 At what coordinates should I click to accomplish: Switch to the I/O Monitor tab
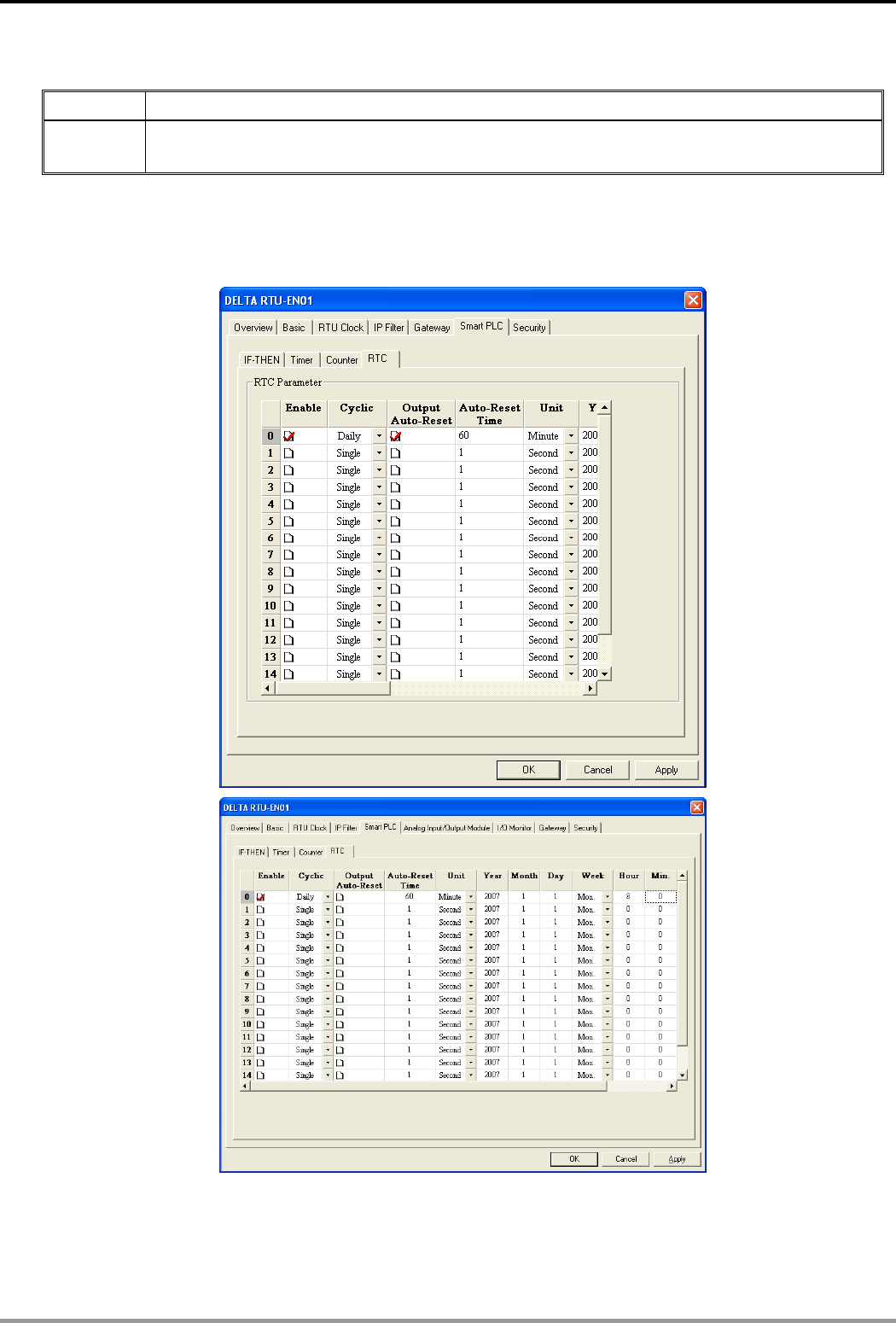(515, 828)
